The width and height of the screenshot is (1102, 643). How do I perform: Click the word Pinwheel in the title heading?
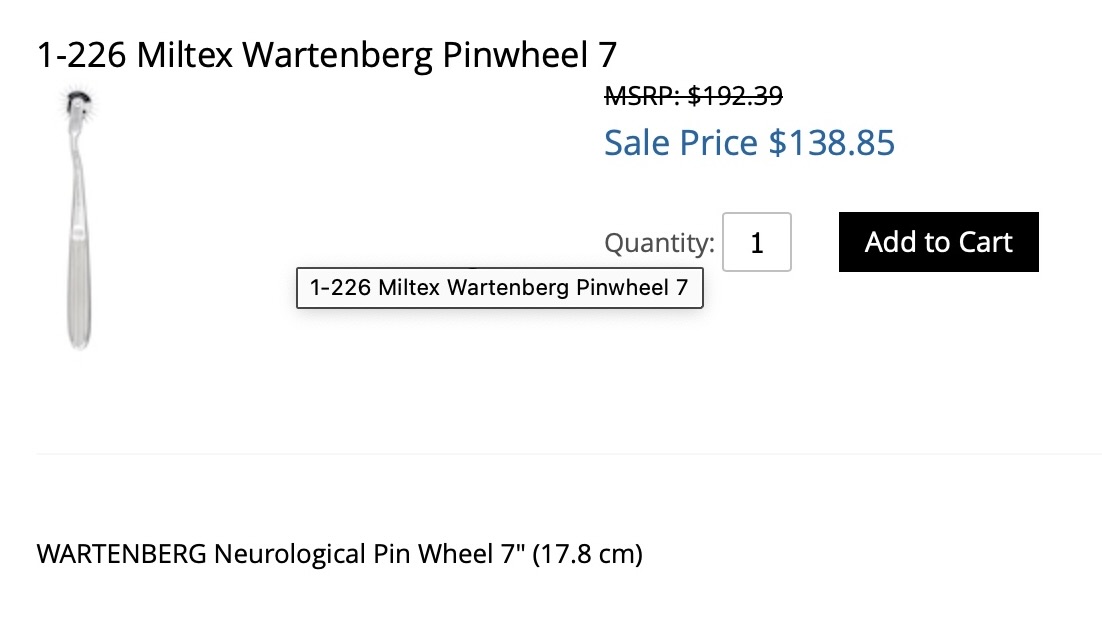point(515,55)
